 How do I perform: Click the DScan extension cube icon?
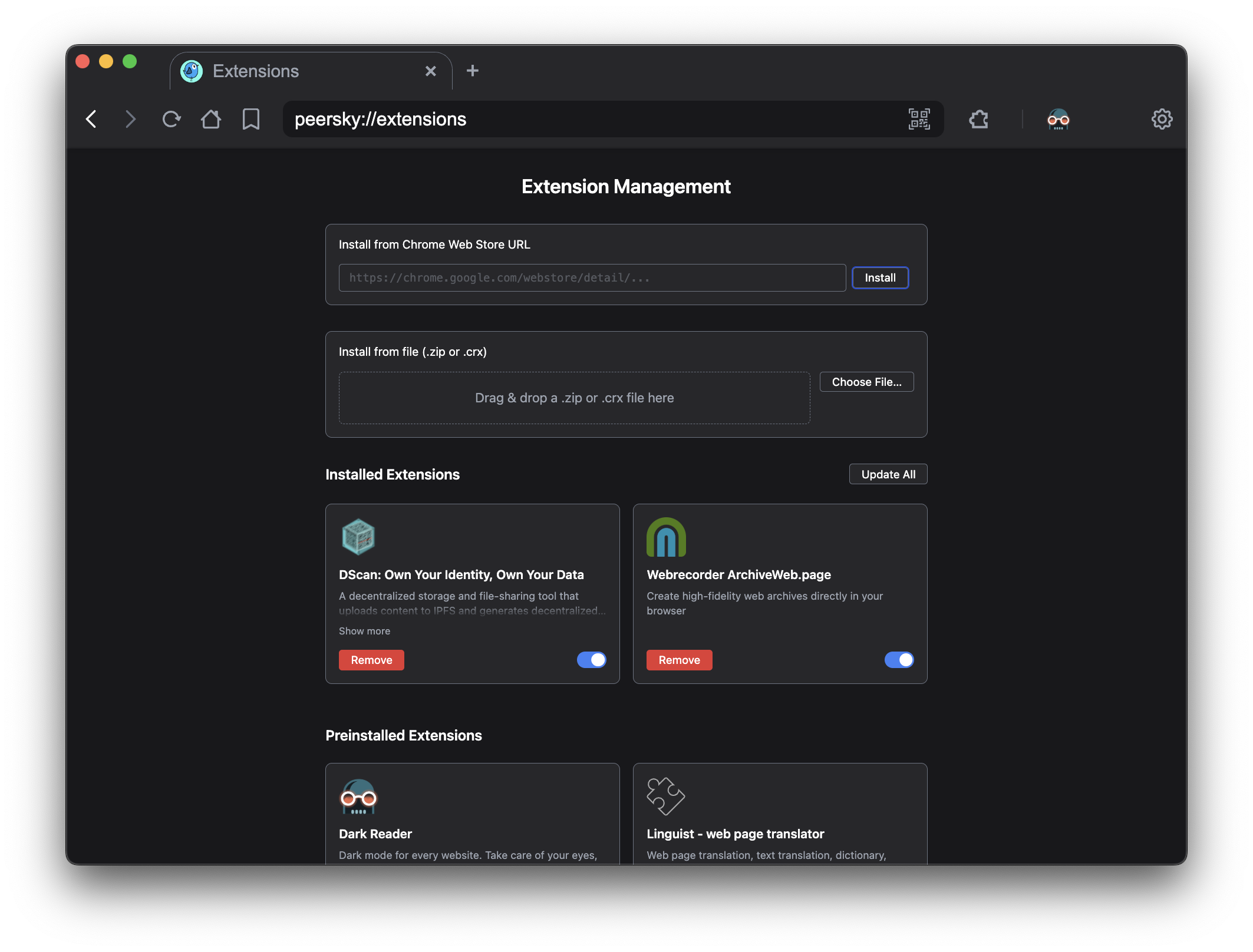[x=358, y=537]
